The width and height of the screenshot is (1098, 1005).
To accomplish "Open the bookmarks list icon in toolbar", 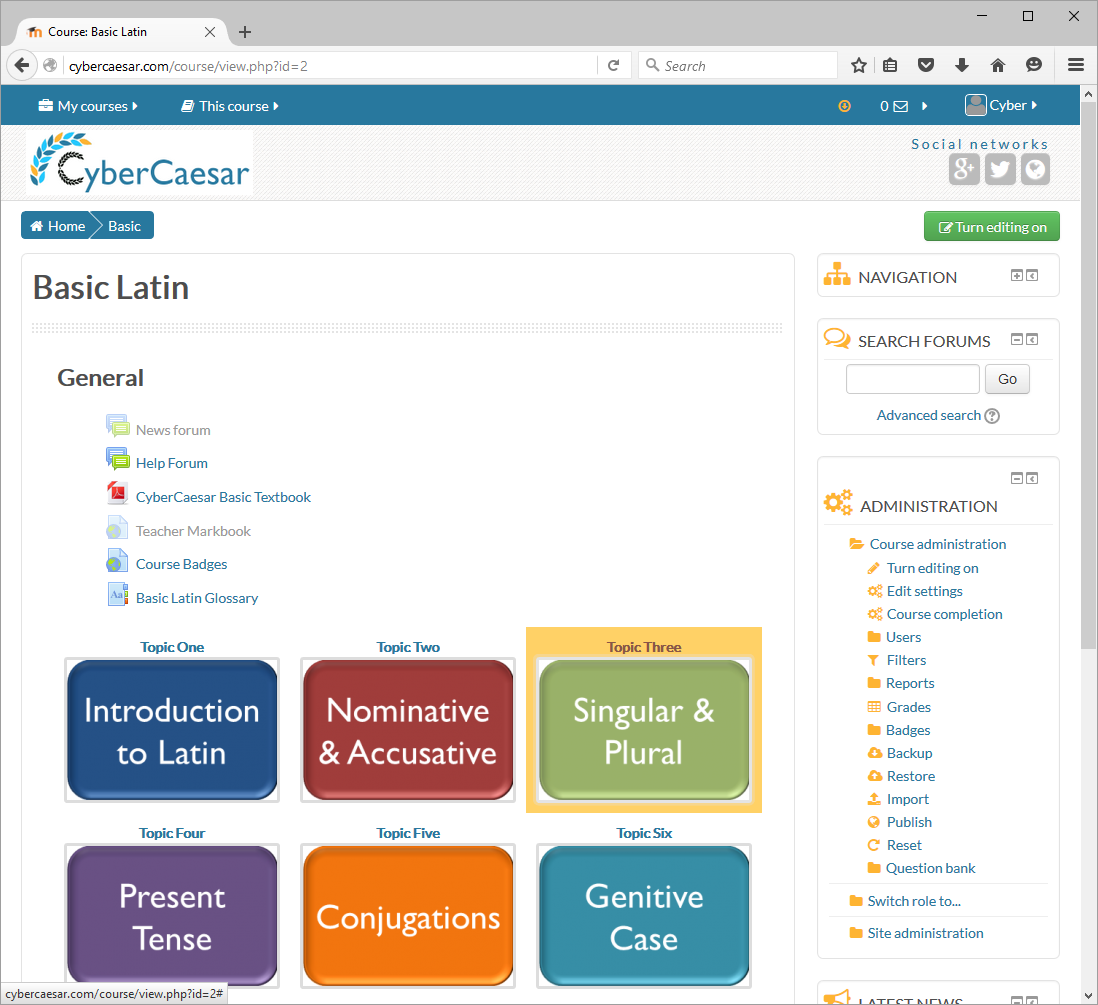I will [890, 66].
